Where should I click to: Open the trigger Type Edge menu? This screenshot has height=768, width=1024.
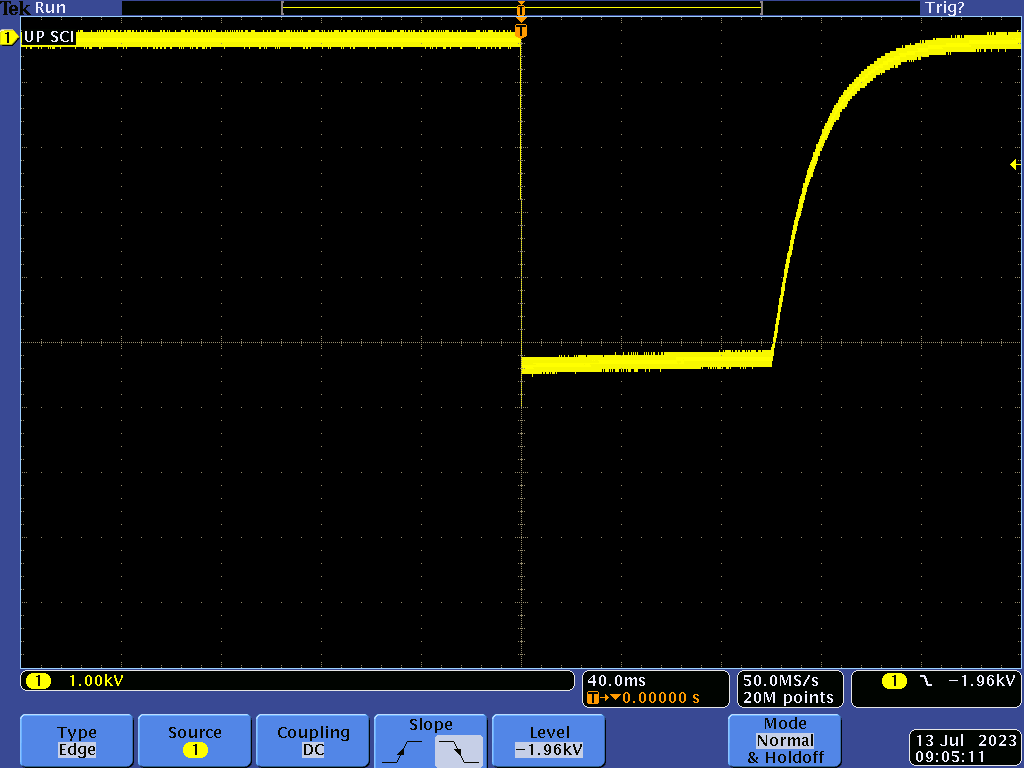77,741
